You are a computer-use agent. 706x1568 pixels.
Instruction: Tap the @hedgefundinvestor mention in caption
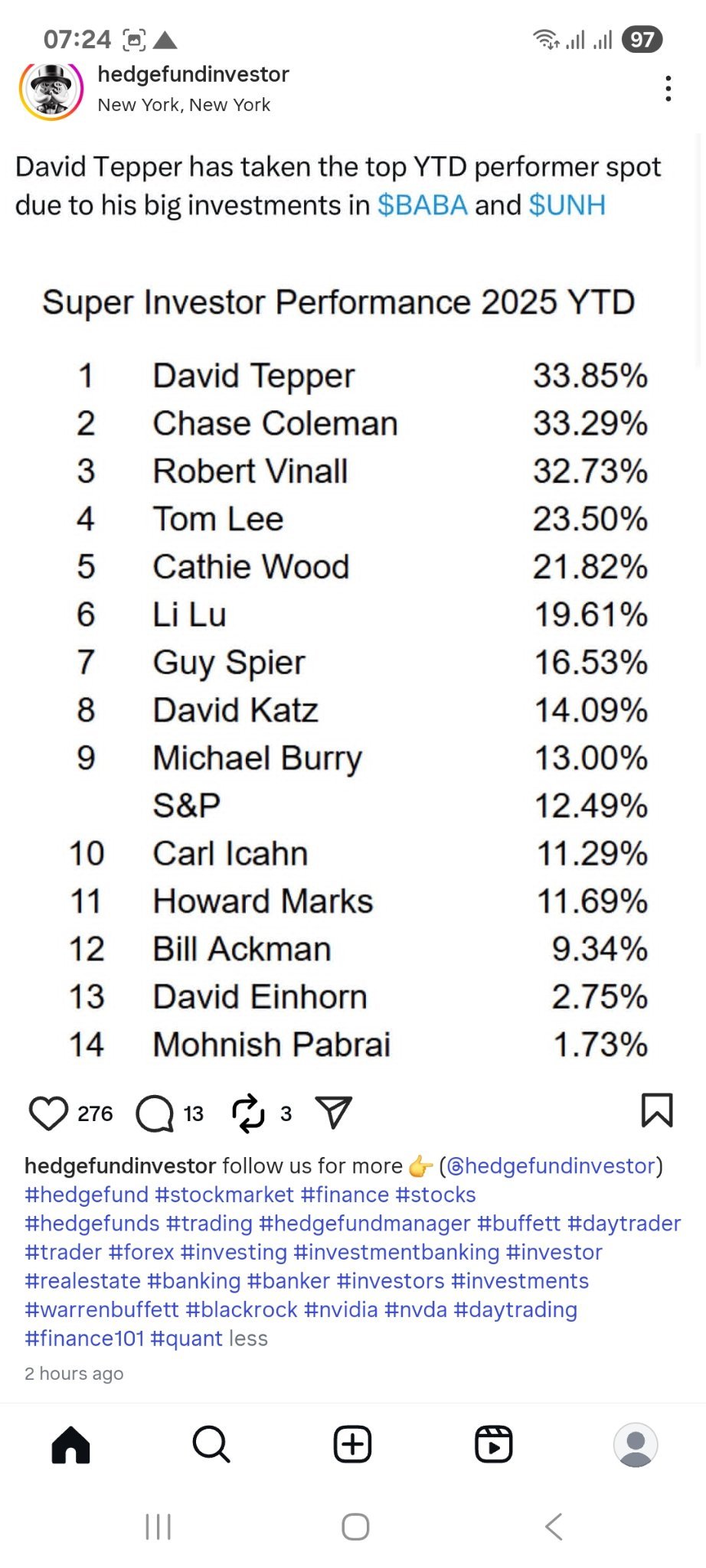551,1165
